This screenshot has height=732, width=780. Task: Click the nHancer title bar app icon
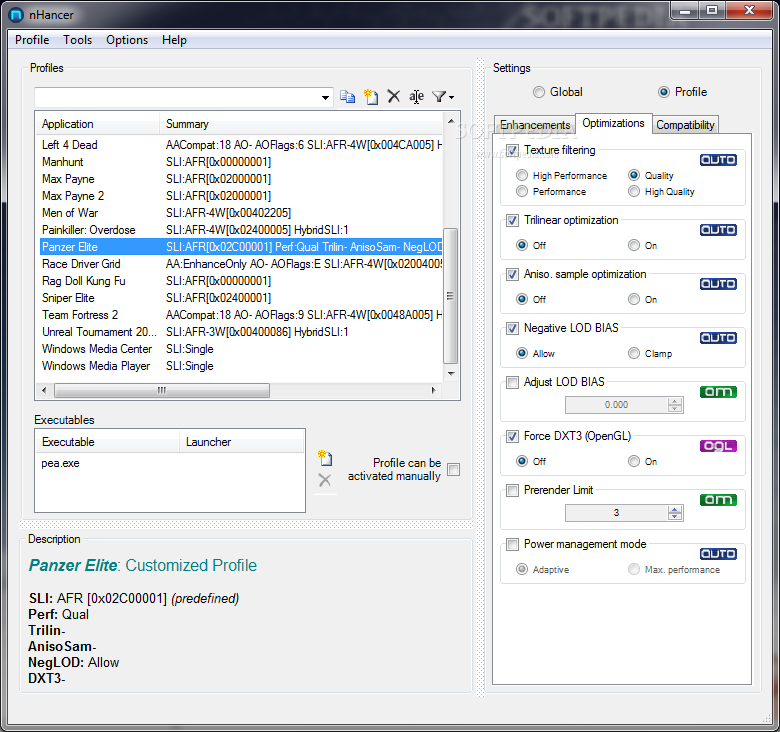[x=16, y=15]
